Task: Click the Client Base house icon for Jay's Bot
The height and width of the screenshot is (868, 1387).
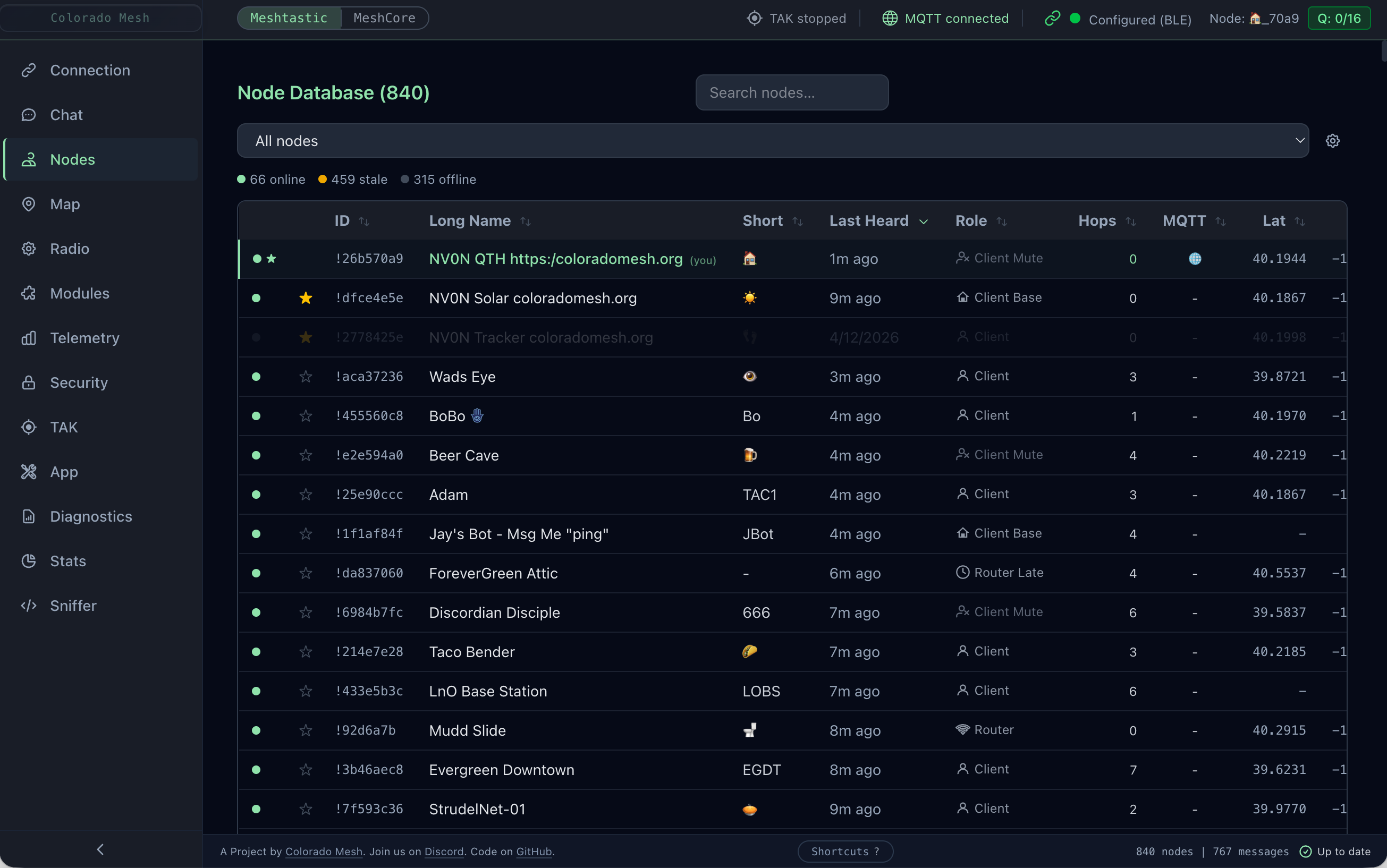Action: click(962, 533)
